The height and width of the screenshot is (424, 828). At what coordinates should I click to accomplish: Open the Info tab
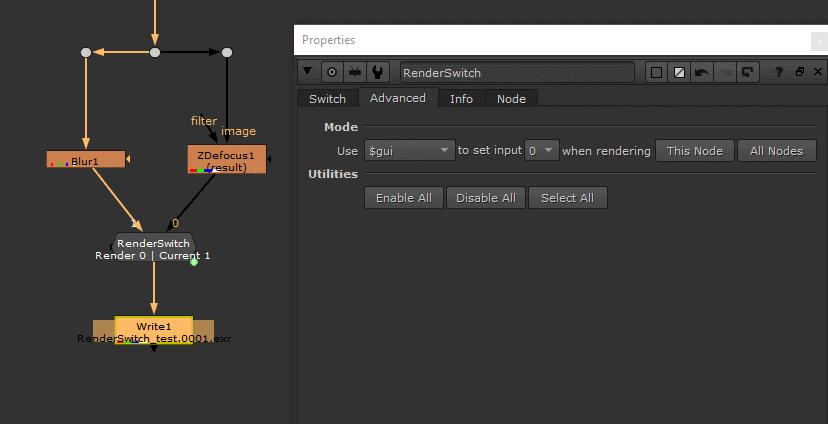(x=461, y=99)
